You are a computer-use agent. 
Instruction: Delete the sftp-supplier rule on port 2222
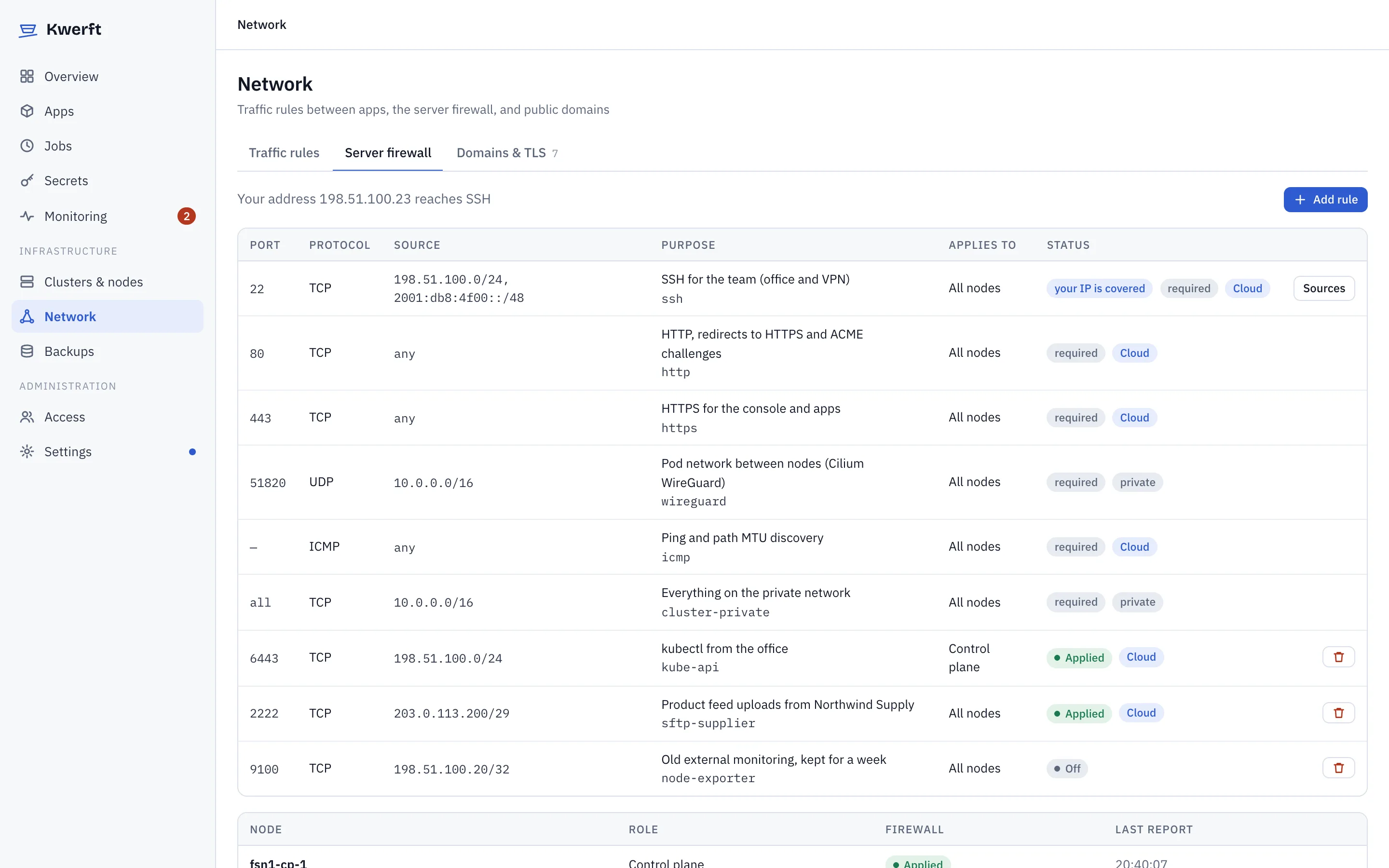1338,712
